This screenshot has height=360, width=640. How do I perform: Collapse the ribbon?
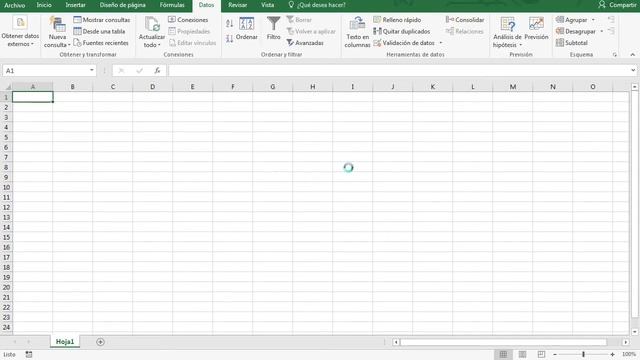click(x=632, y=55)
